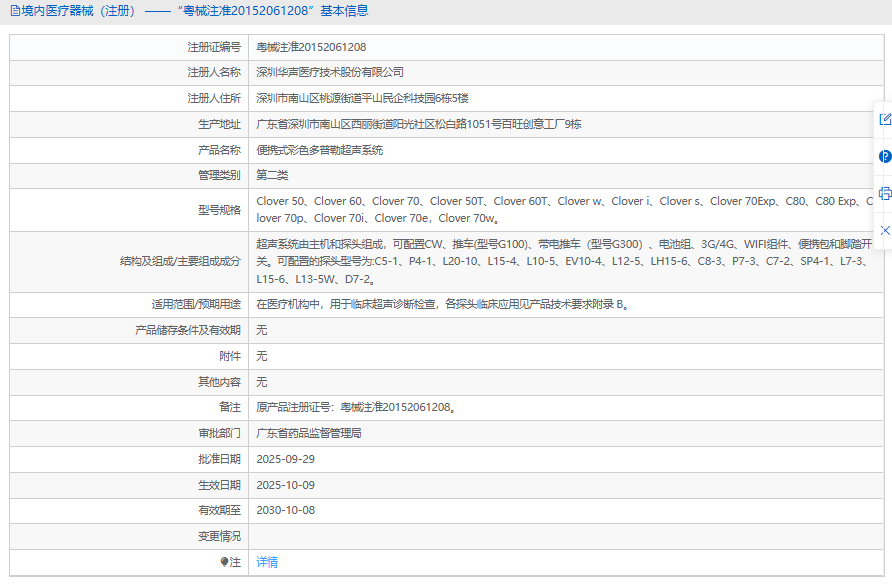Click the structure description starting 超声系统由主机
The width and height of the screenshot is (892, 584).
564,262
